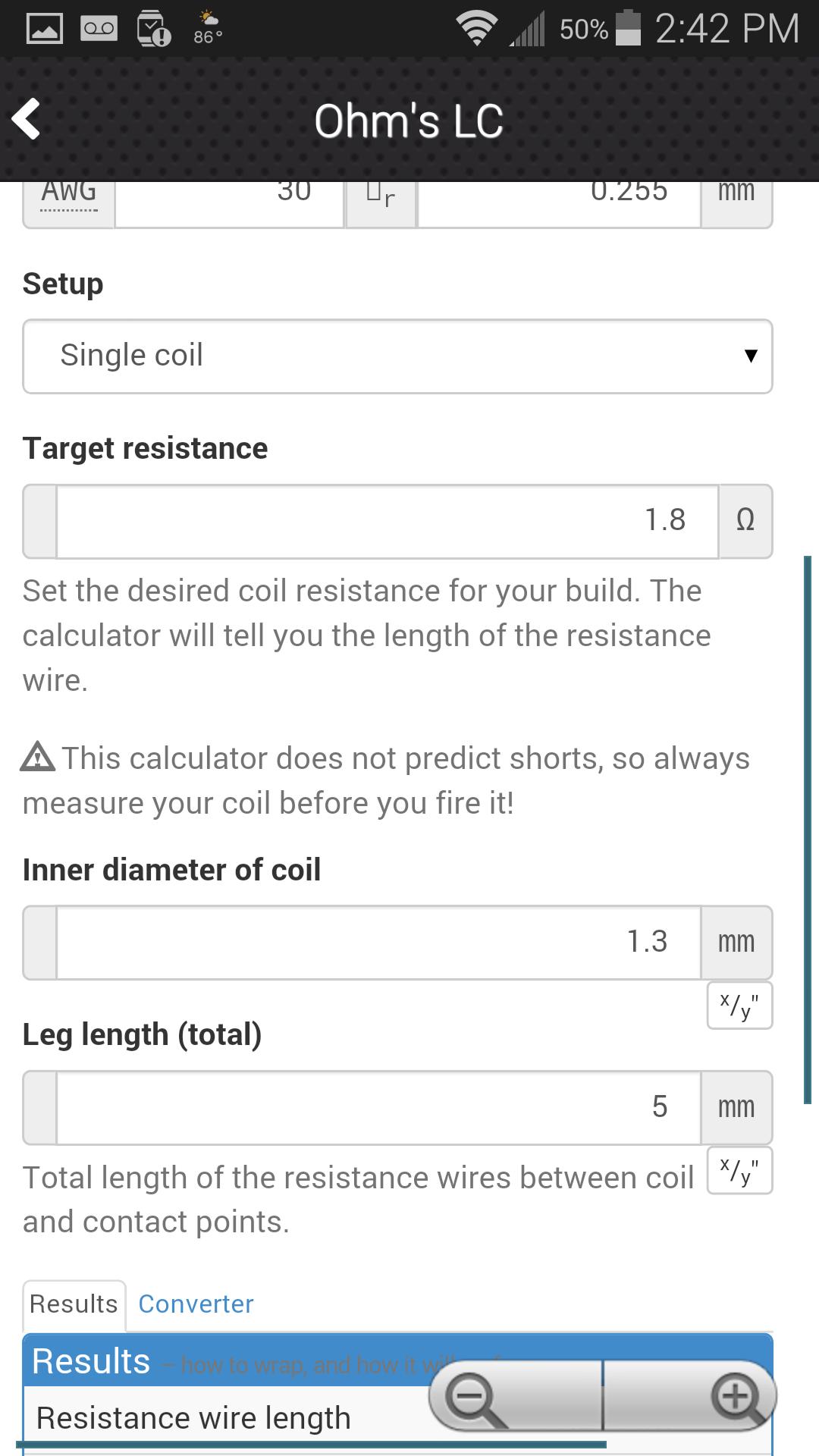The width and height of the screenshot is (819, 1456).
Task: Tap the battery status icon
Action: pyautogui.click(x=628, y=28)
